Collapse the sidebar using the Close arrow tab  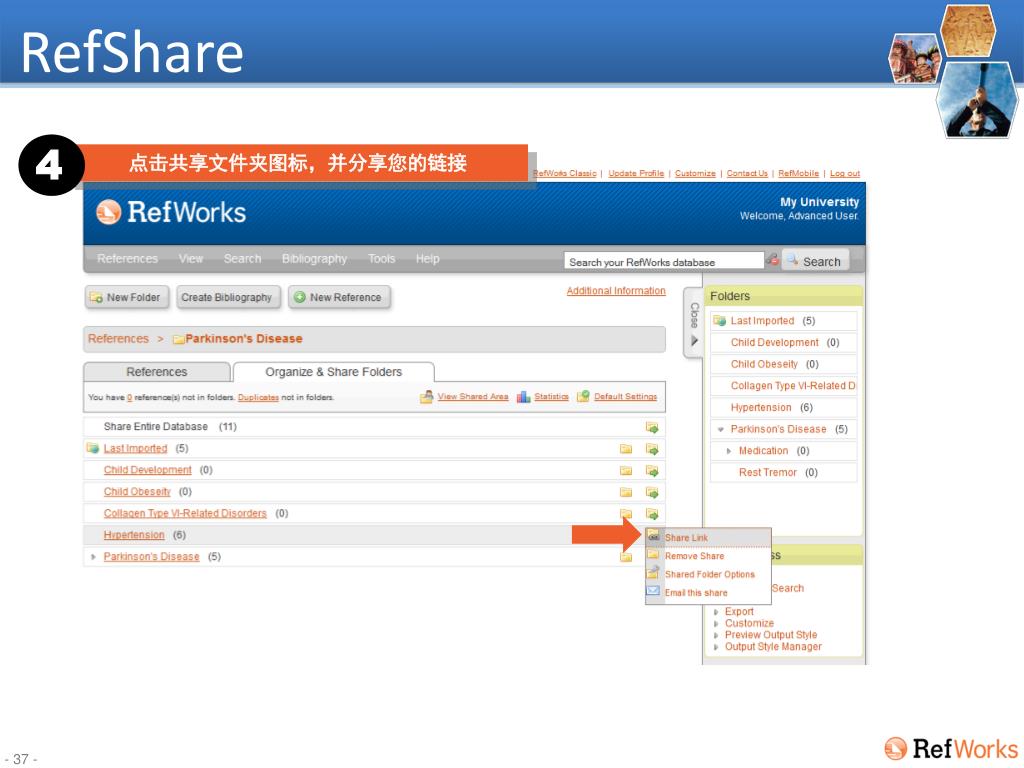click(x=694, y=323)
